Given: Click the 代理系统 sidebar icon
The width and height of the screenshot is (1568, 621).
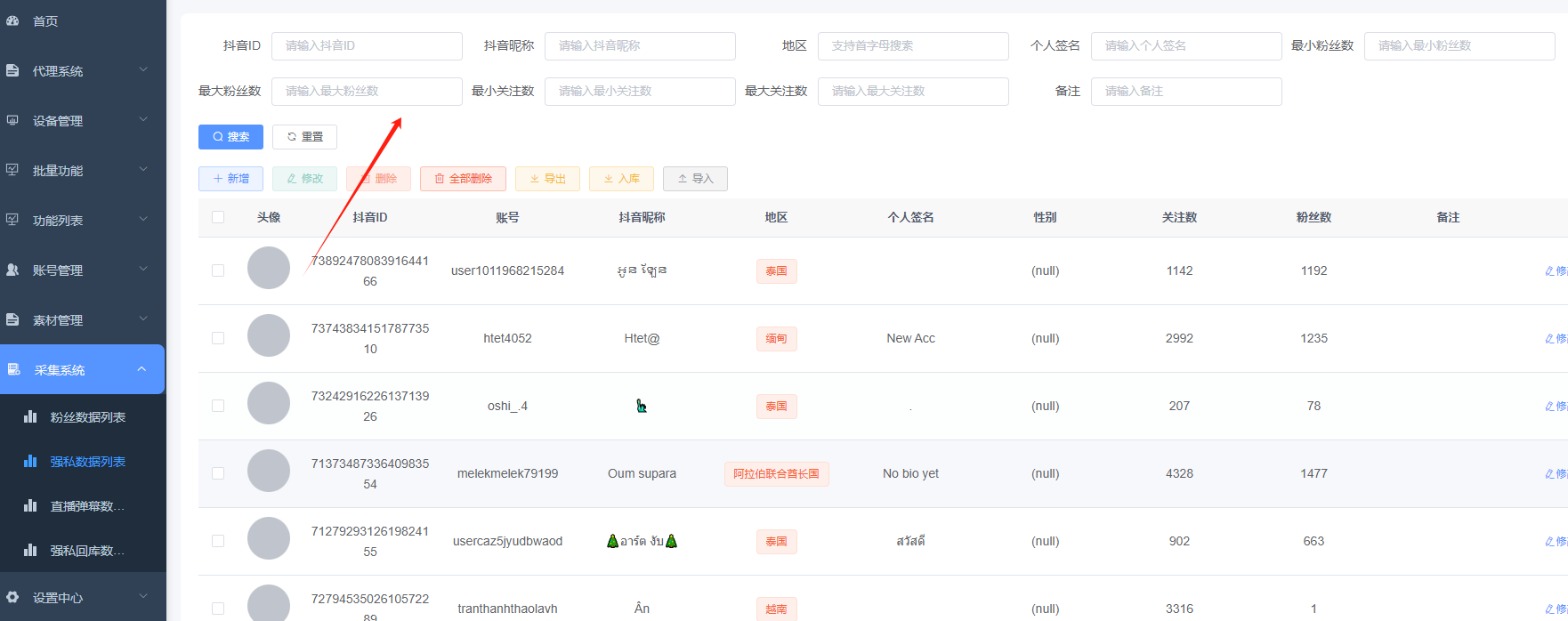Looking at the screenshot, I should click(12, 70).
